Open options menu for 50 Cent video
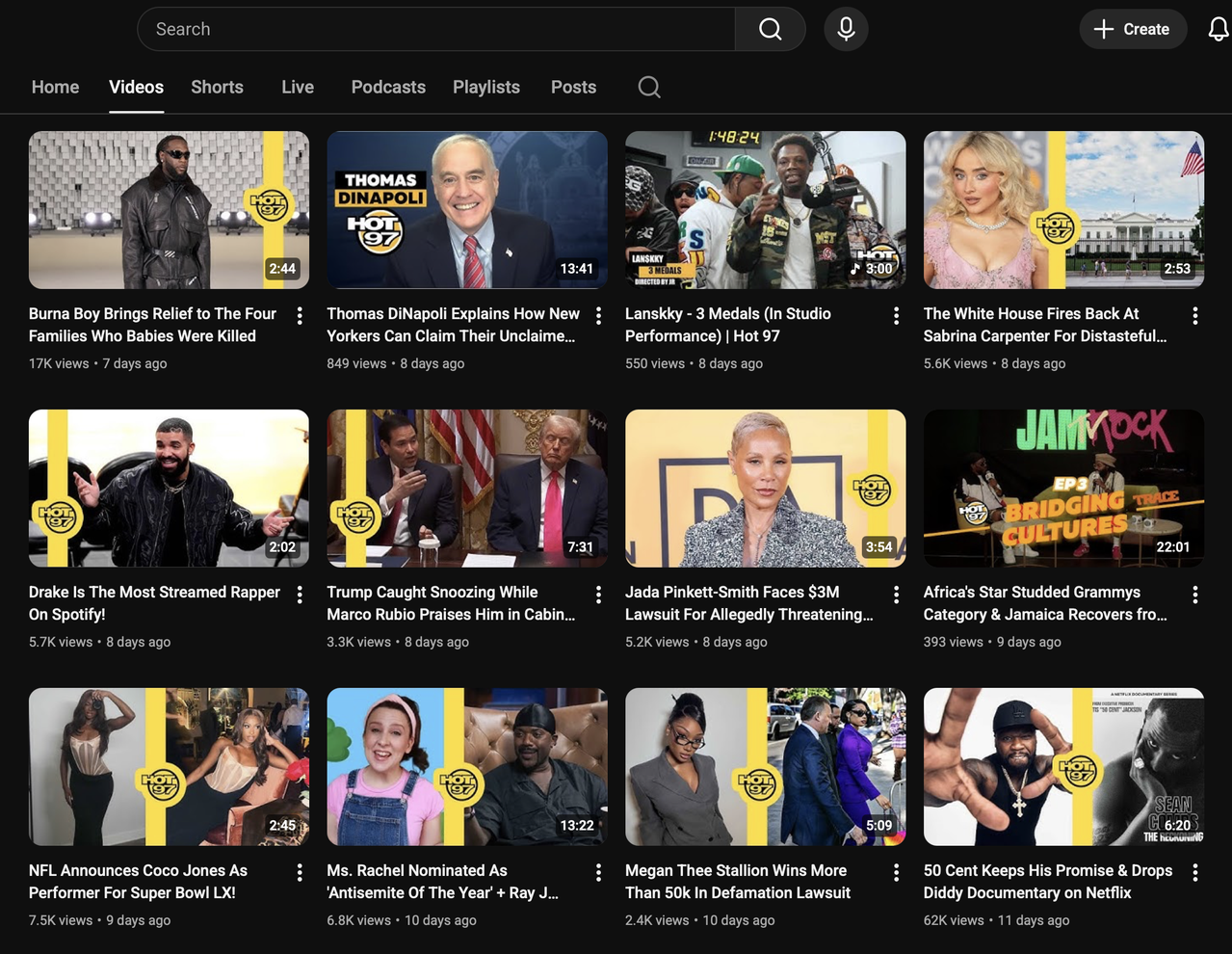This screenshot has height=954, width=1232. (x=1194, y=872)
